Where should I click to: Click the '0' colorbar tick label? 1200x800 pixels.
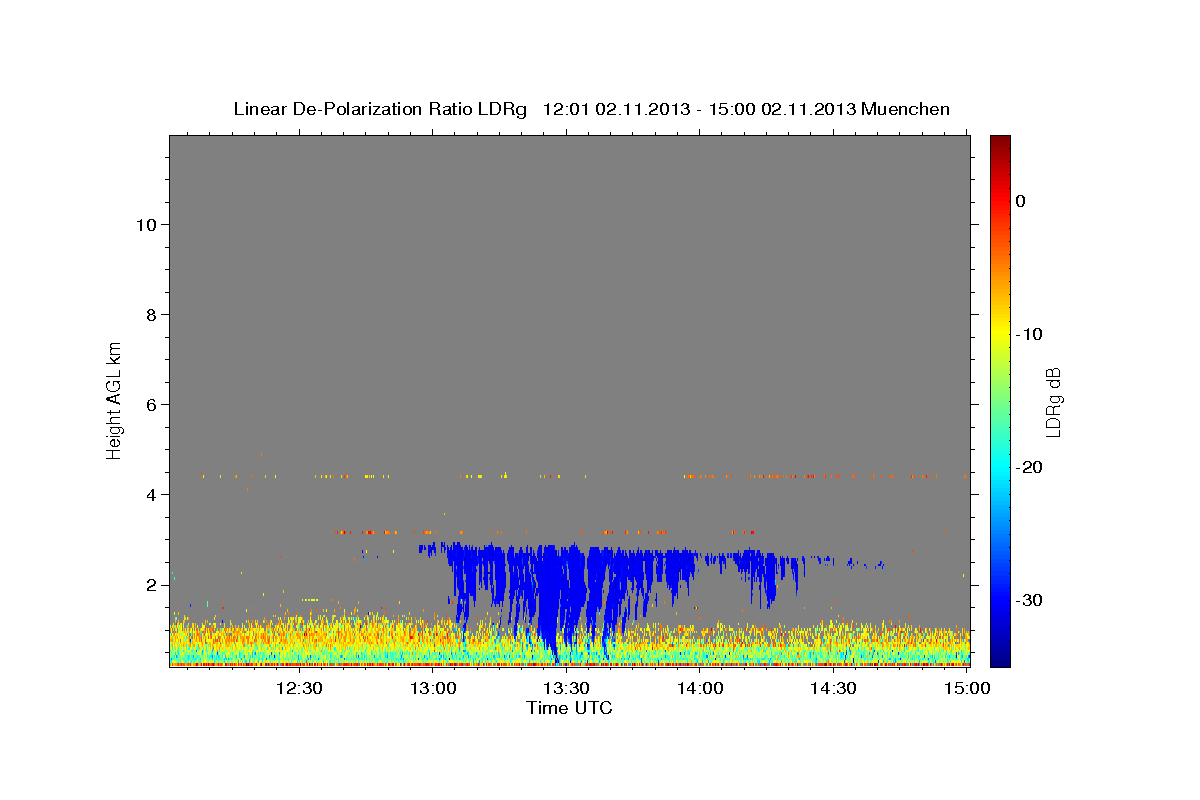coord(1021,201)
